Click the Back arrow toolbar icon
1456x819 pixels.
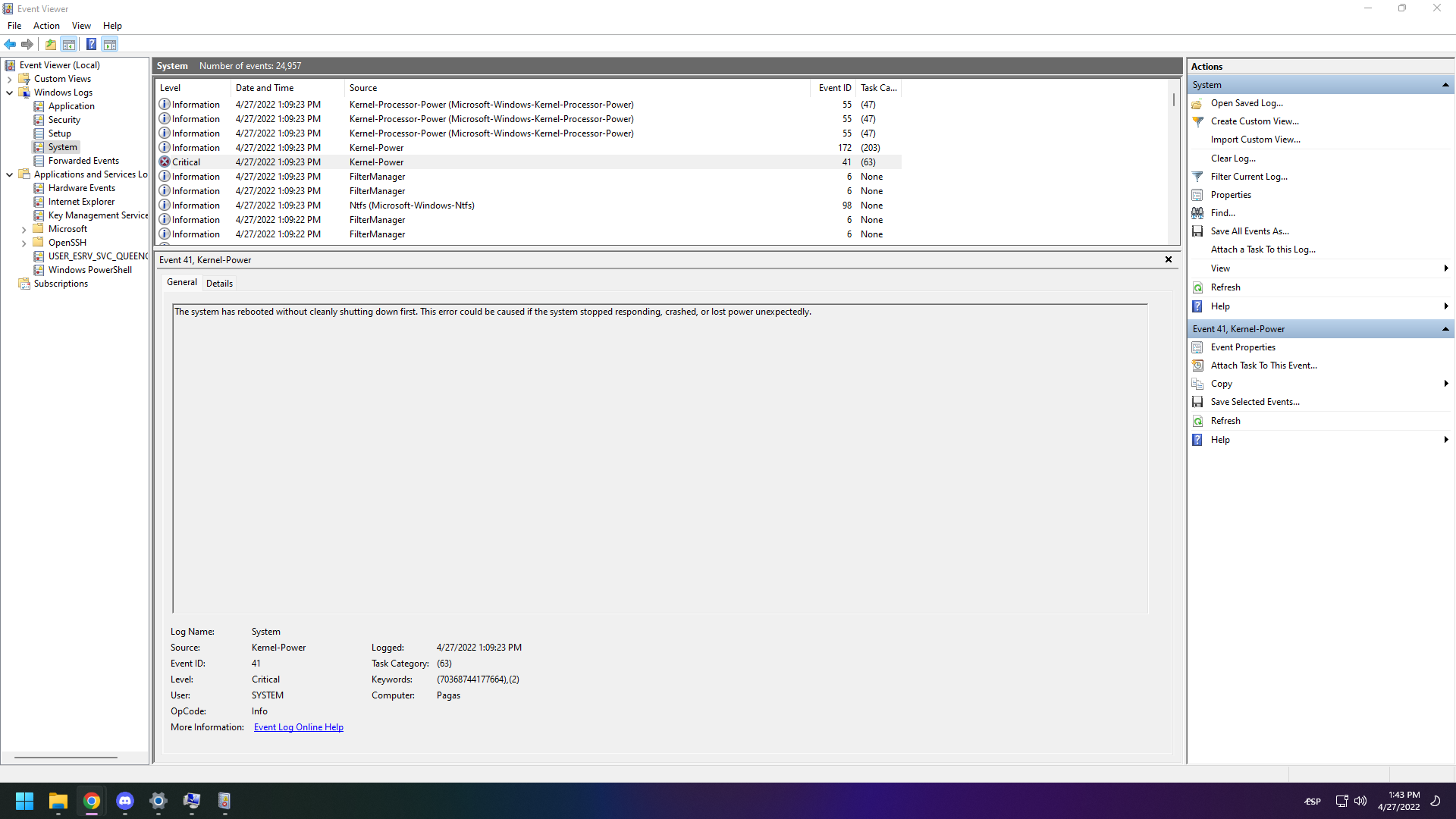(x=10, y=44)
